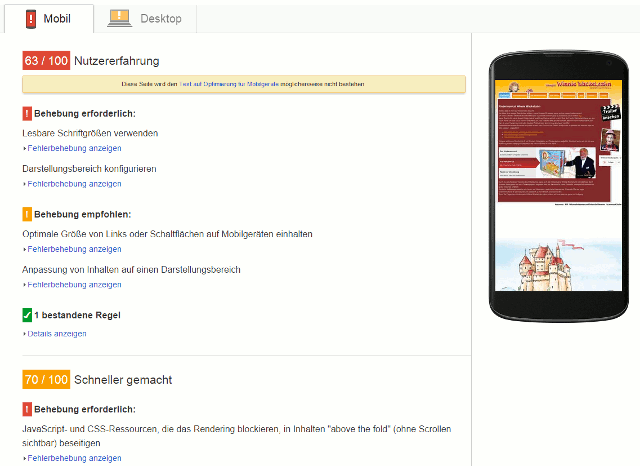Image resolution: width=640 pixels, height=466 pixels.
Task: Expand Details anzeigen under 1 bestandene Regel
Action: 55,334
